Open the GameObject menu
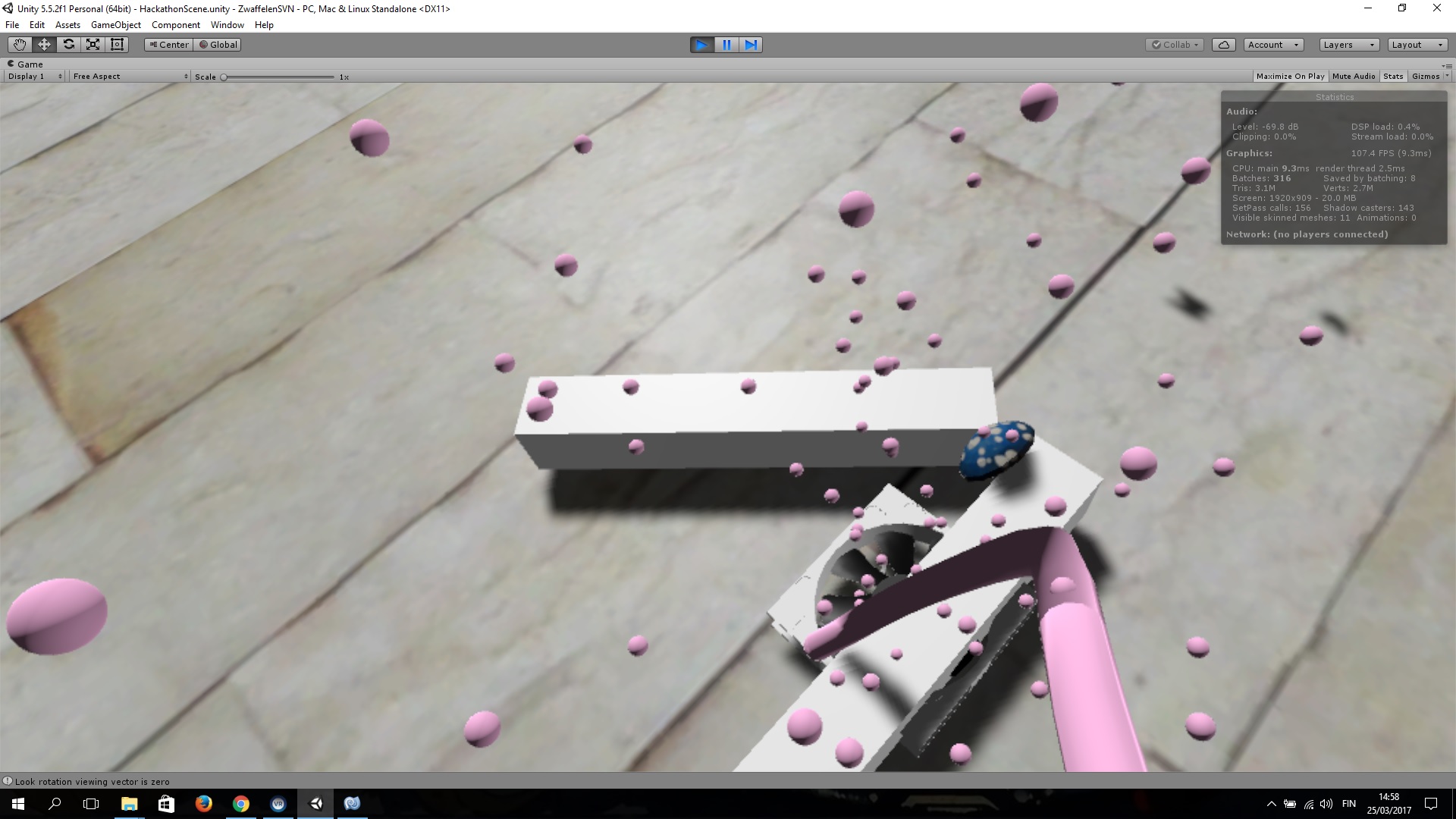 click(115, 25)
